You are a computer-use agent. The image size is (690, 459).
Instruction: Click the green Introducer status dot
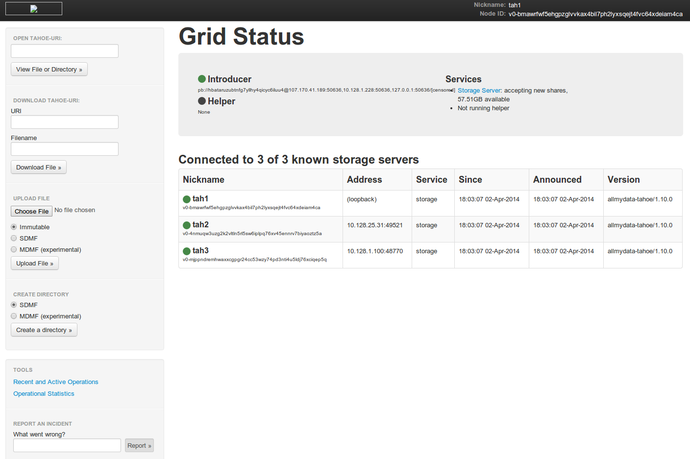pos(202,79)
